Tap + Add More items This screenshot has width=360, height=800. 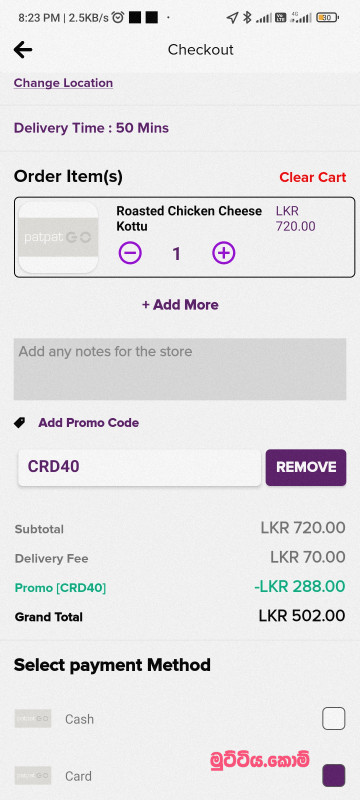(180, 305)
